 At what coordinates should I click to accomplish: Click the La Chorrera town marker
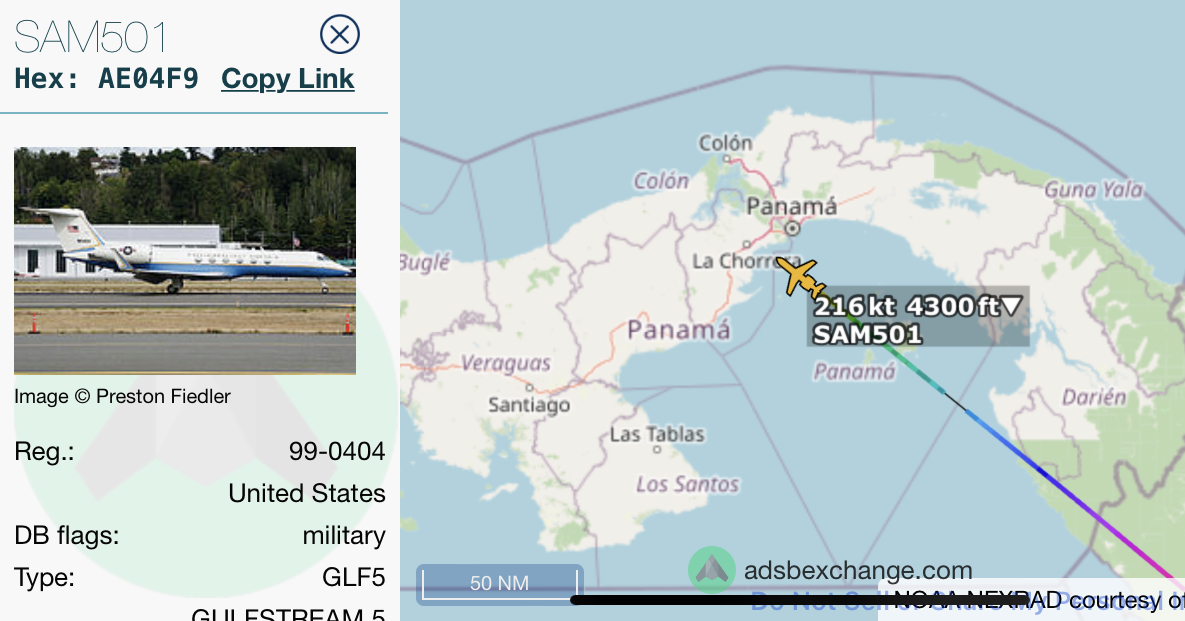point(747,244)
